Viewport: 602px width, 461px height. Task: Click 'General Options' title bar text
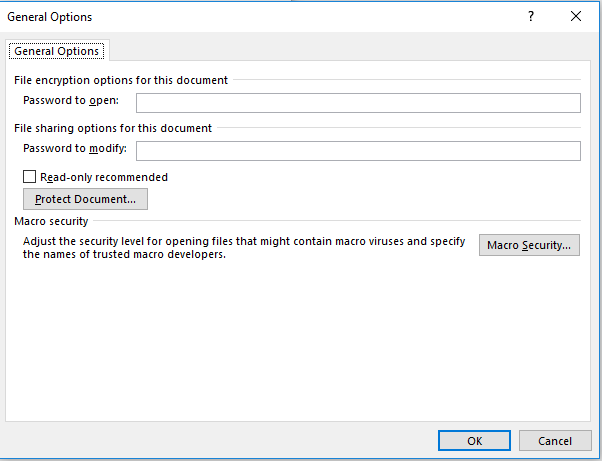pyautogui.click(x=50, y=17)
